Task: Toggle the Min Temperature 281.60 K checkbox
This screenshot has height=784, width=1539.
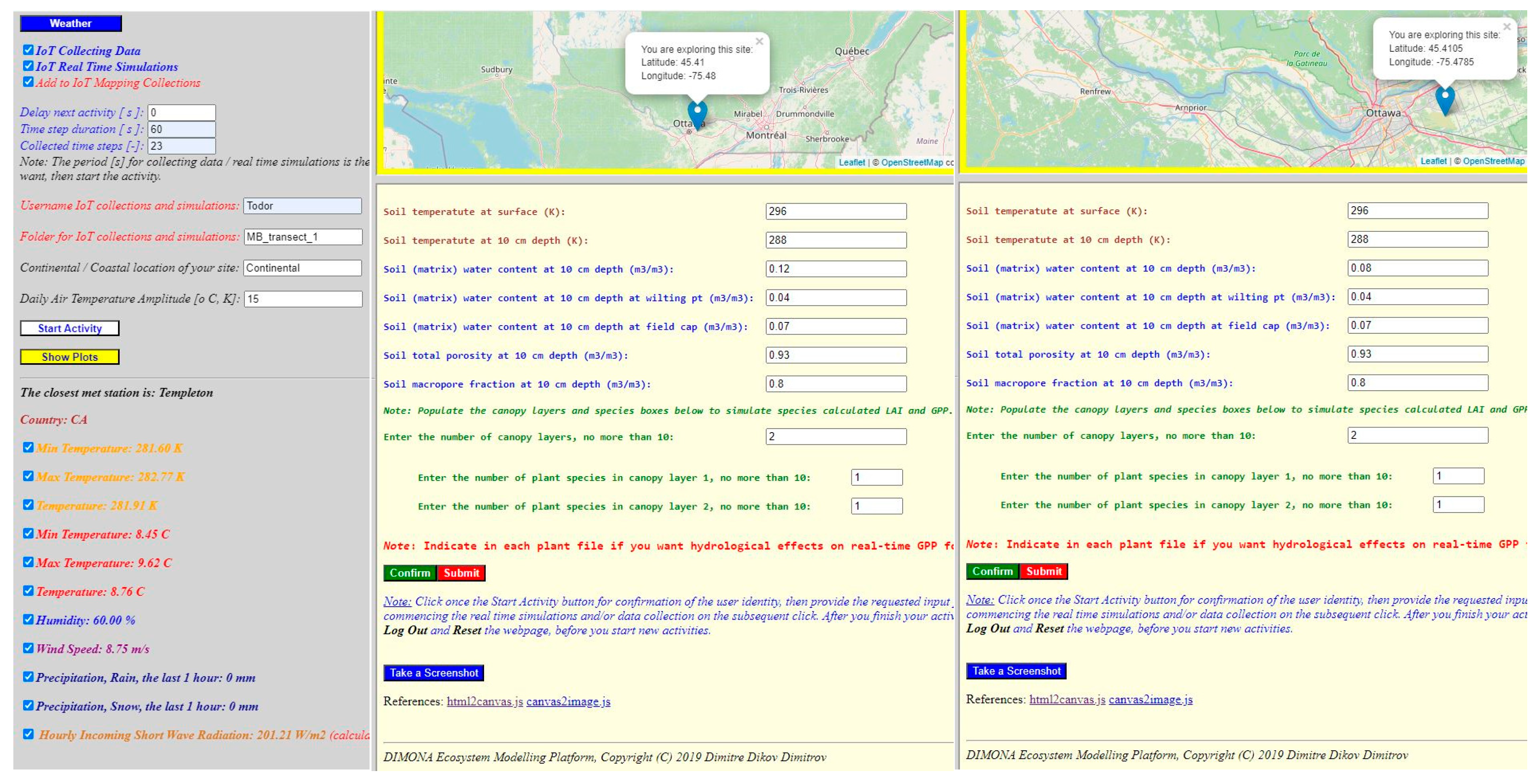Action: coord(28,447)
